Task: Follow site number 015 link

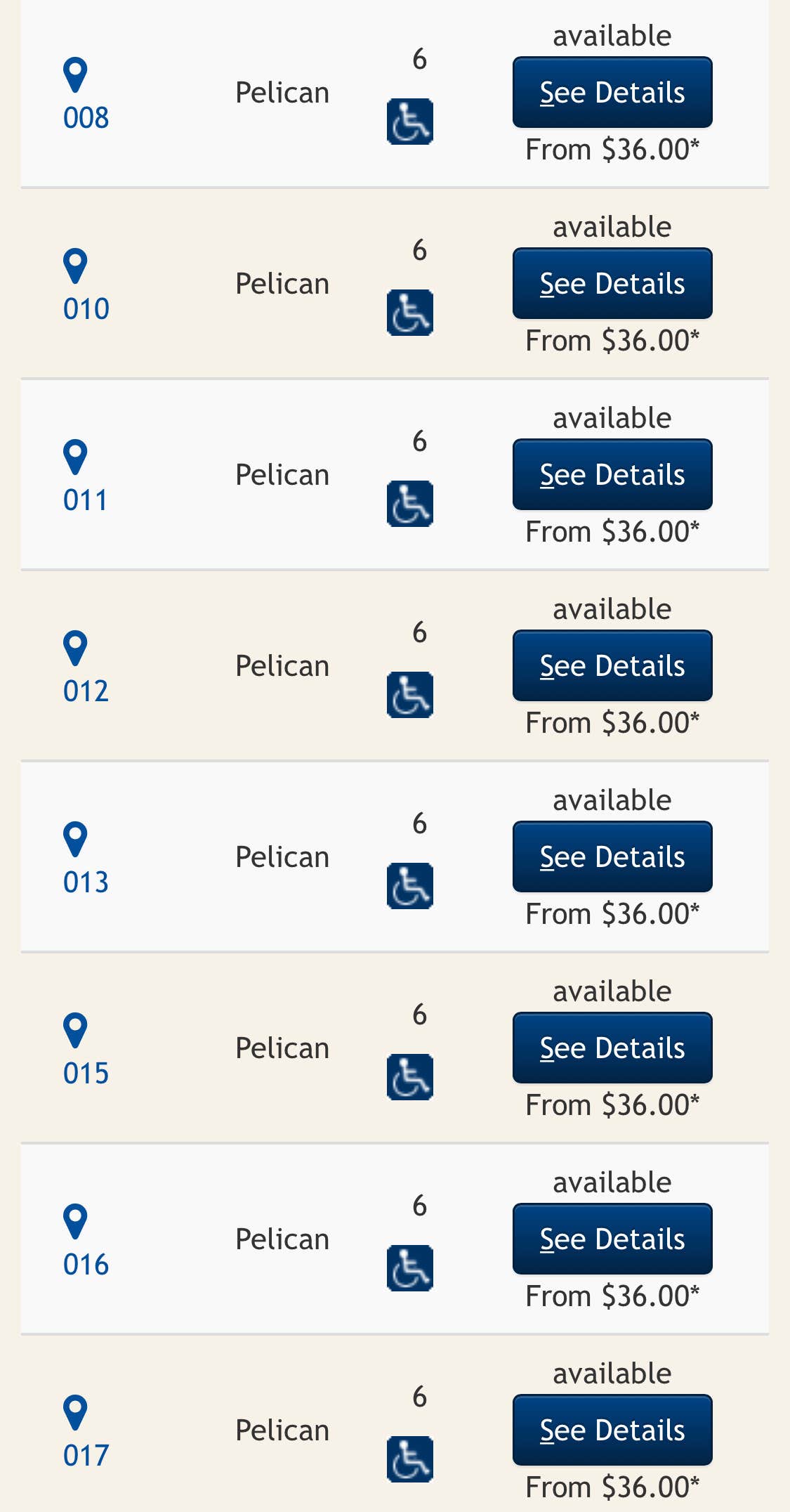Action: pos(86,1074)
